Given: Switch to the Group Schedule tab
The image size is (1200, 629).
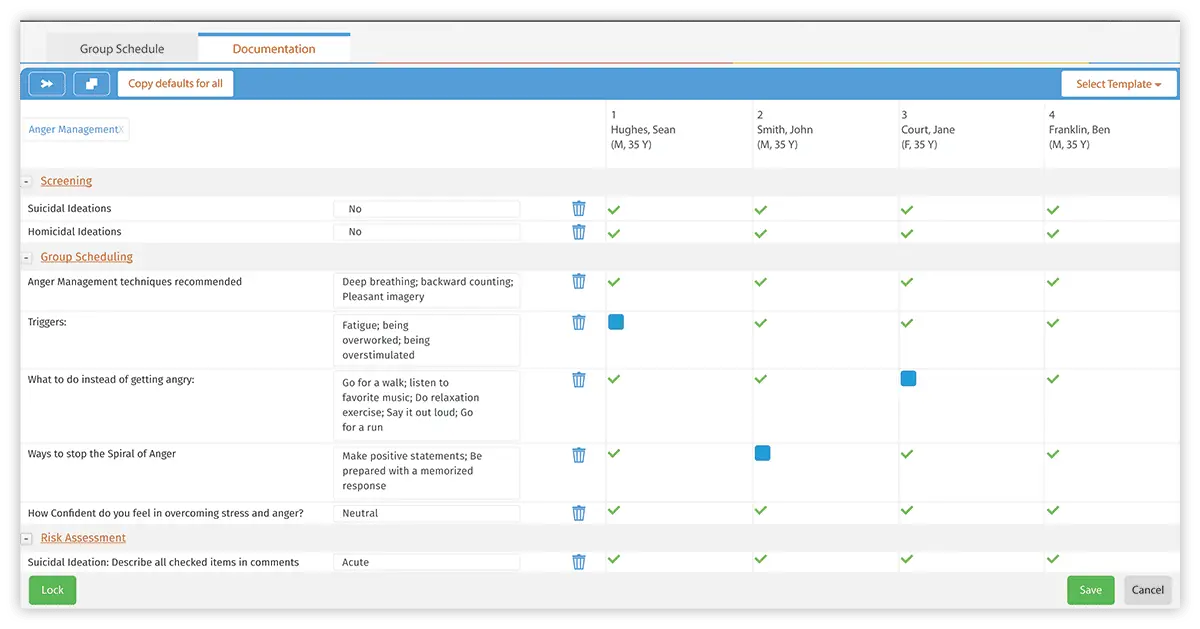Looking at the screenshot, I should 121,48.
